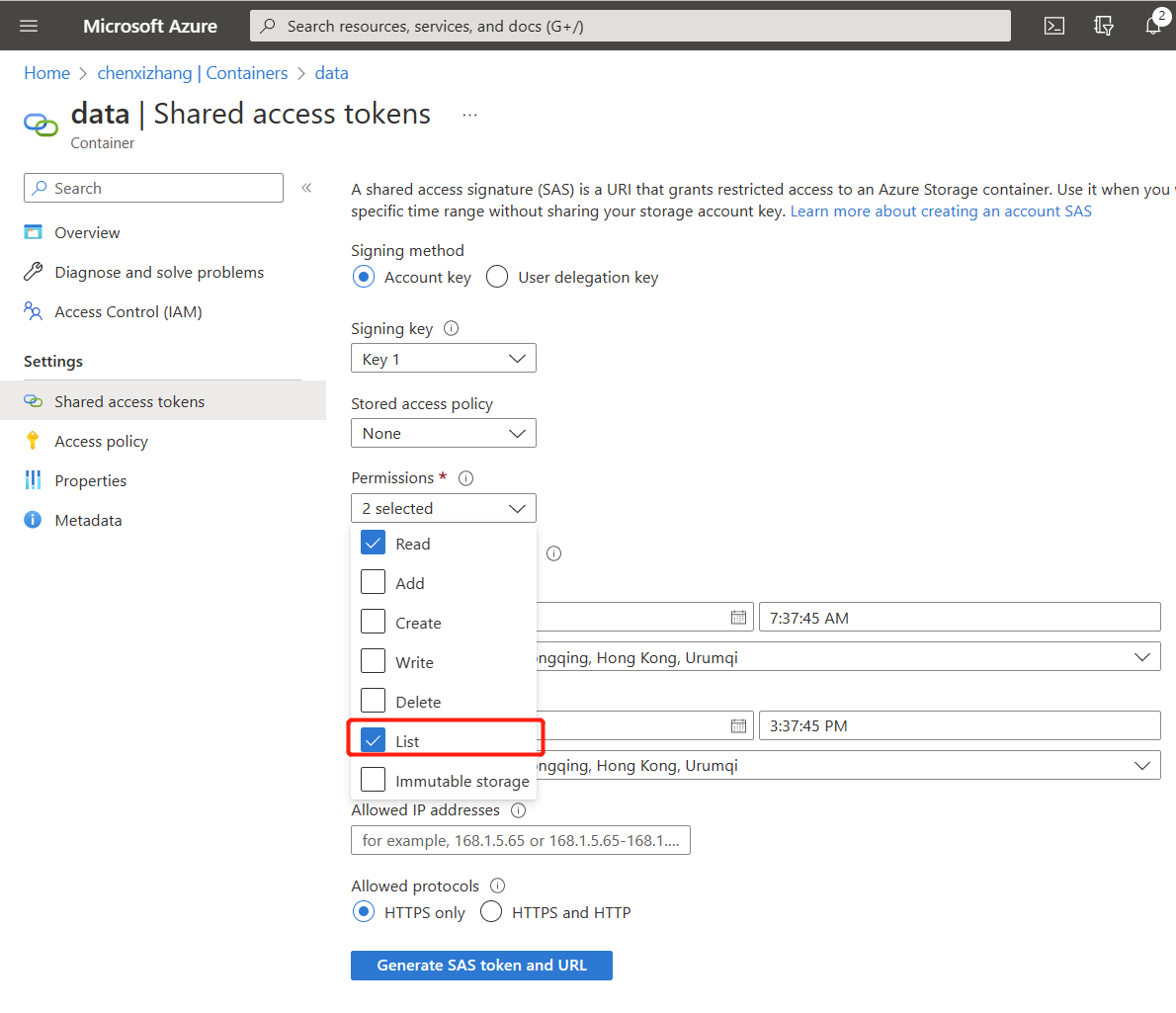Check the Create permission

click(x=373, y=622)
